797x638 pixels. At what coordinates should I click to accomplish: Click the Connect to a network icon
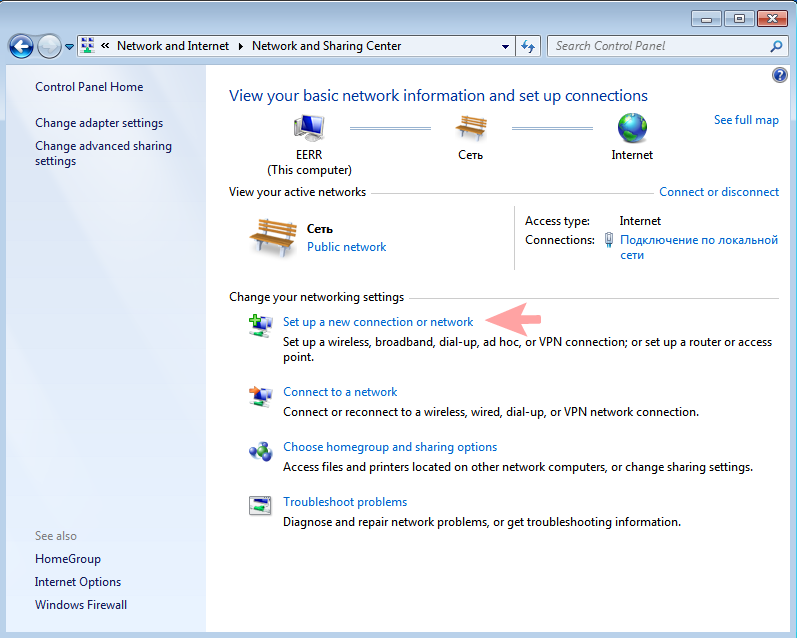click(x=261, y=396)
